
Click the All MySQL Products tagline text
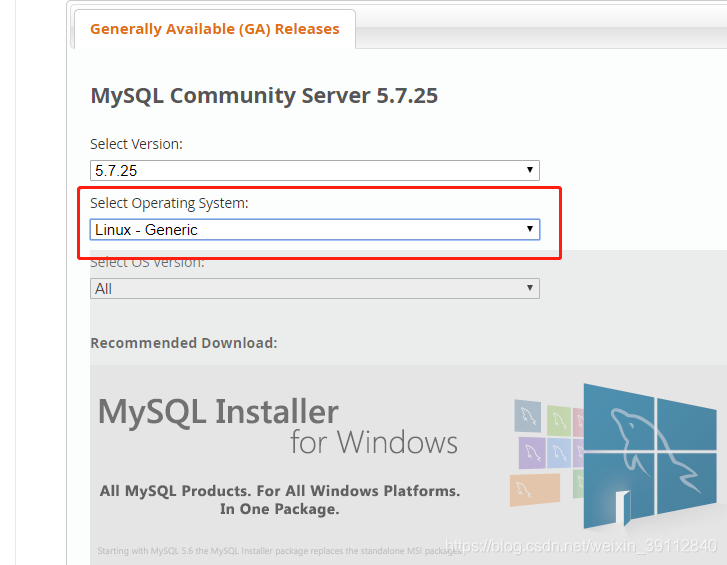point(280,500)
